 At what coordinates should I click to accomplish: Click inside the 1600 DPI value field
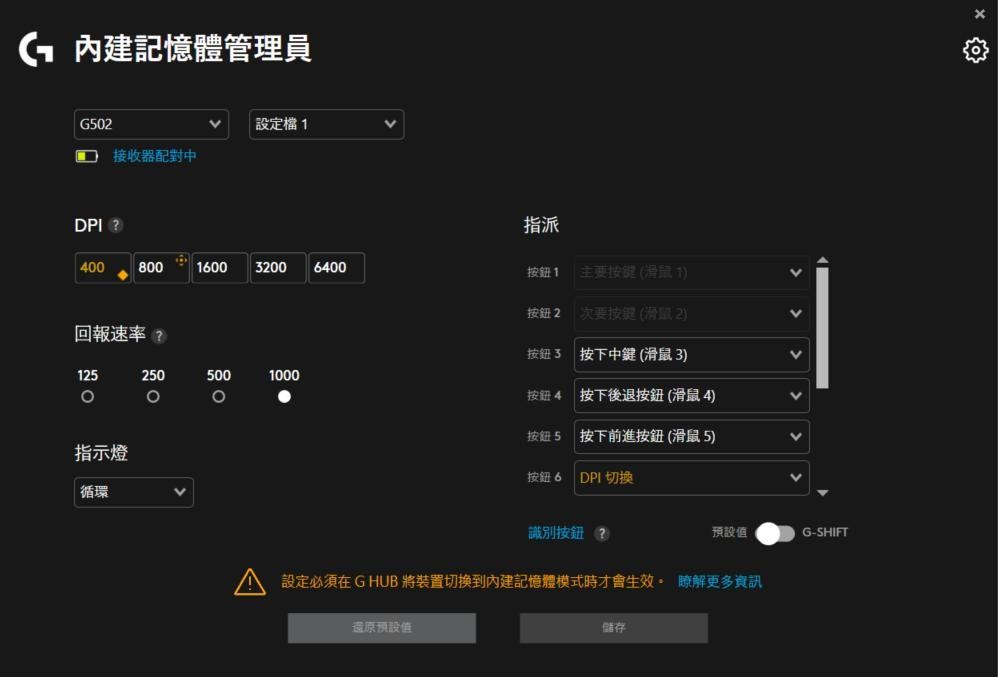click(x=219, y=267)
